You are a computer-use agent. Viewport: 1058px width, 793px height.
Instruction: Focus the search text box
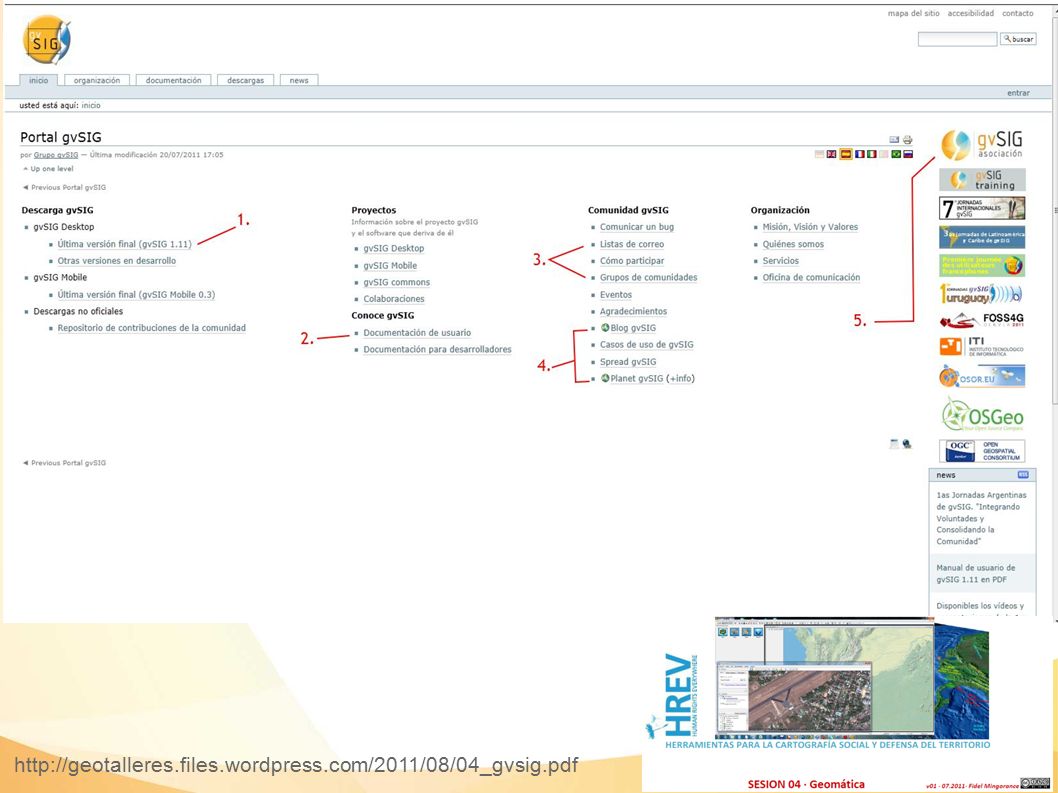pos(957,39)
